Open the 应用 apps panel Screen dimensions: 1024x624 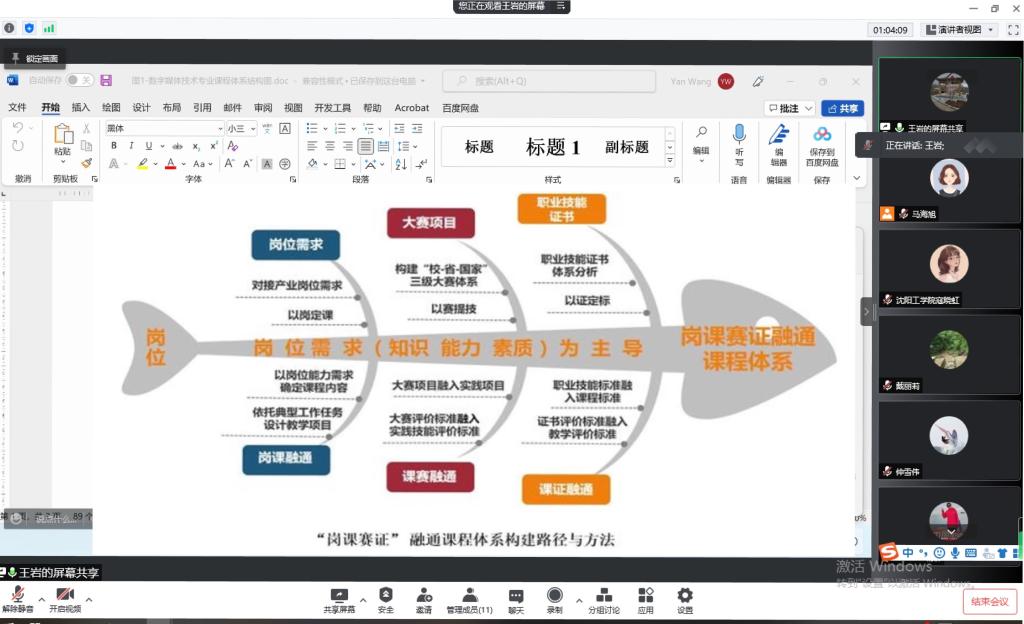coord(646,601)
